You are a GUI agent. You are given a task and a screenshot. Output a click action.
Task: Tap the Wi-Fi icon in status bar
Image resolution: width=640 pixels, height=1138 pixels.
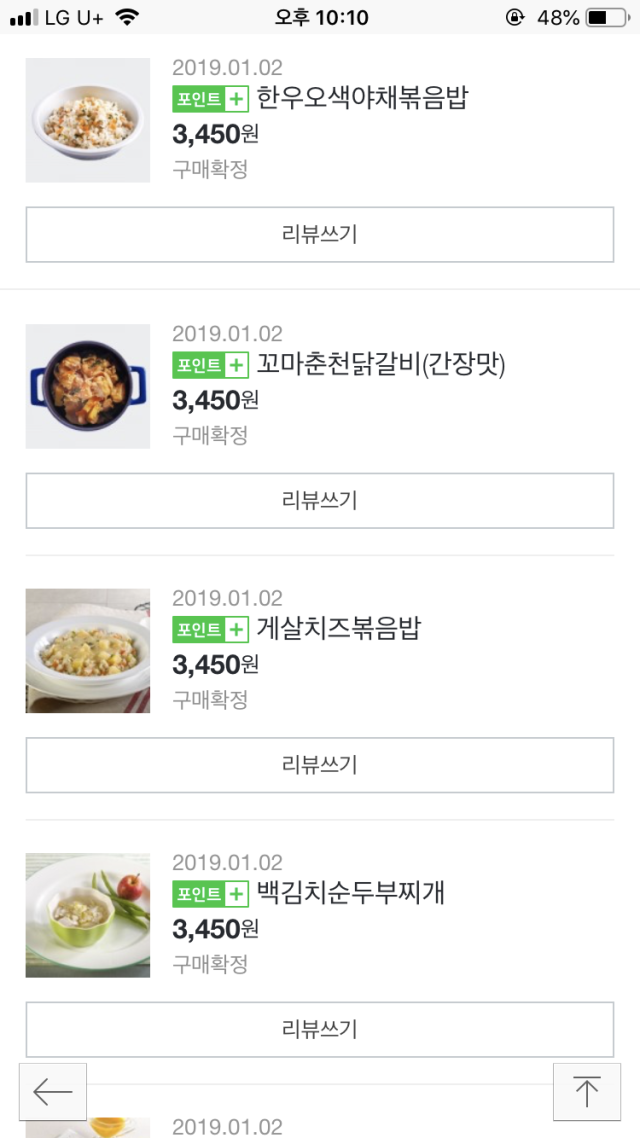pos(127,17)
